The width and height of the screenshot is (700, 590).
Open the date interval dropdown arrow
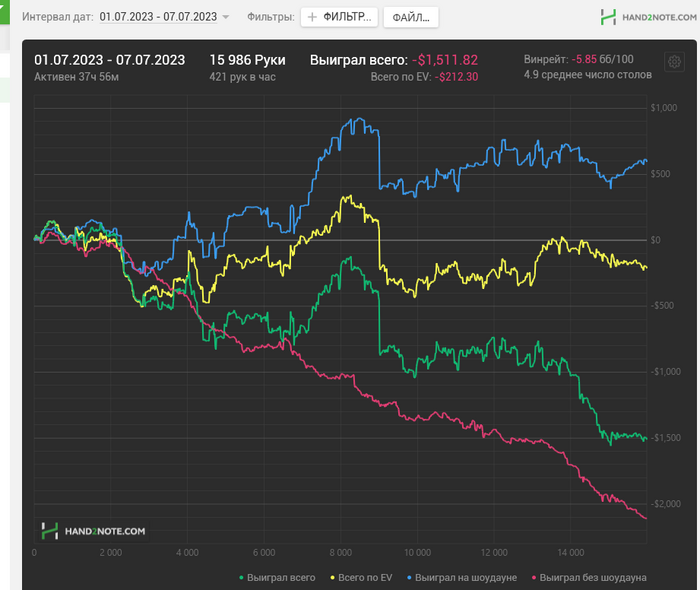pos(225,17)
